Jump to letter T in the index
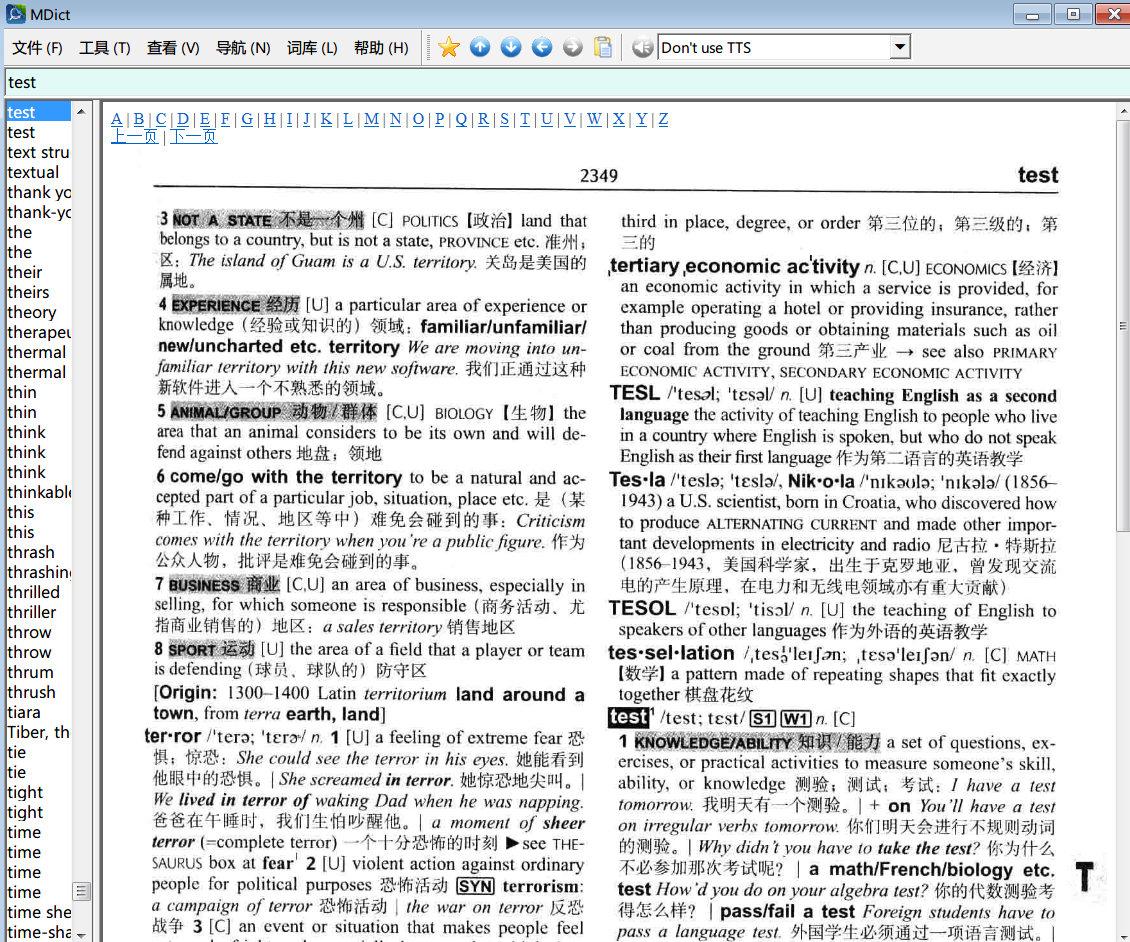Image resolution: width=1130 pixels, height=942 pixels. tap(525, 119)
